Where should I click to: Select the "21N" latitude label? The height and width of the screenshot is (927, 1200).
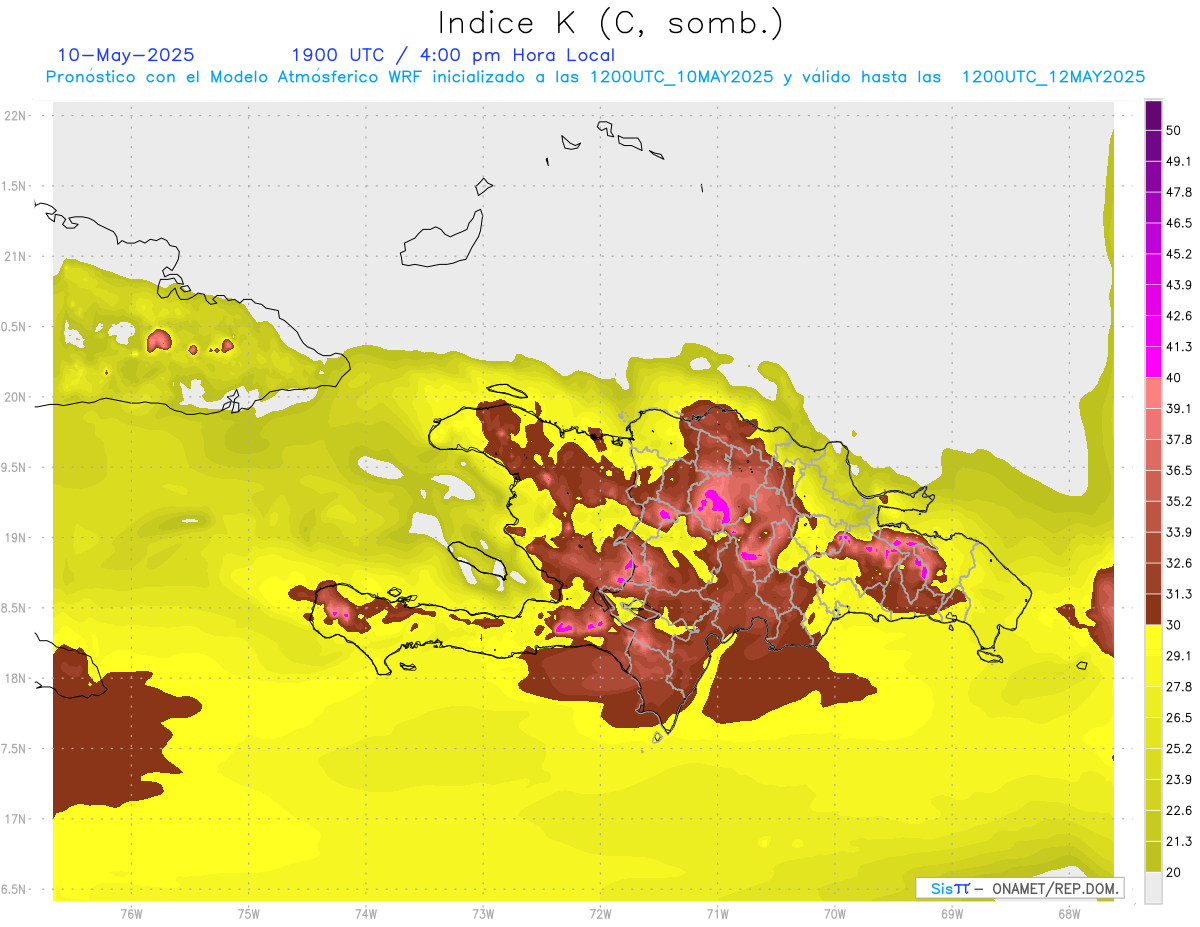click(x=17, y=257)
